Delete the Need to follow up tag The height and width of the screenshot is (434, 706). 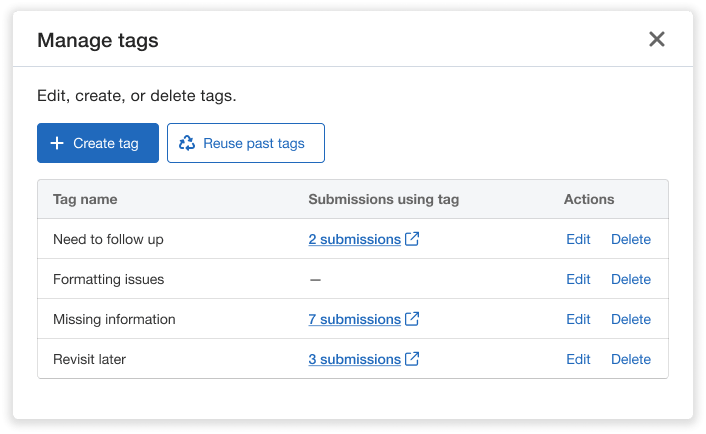coord(630,239)
